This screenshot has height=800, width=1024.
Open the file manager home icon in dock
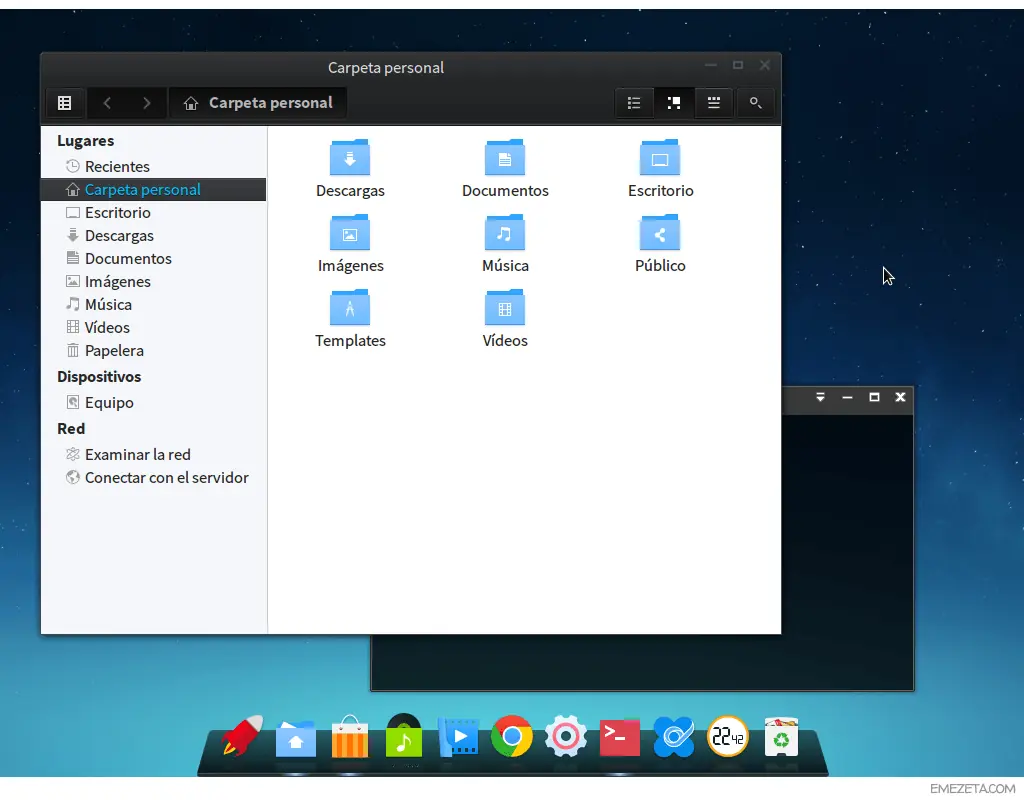(296, 739)
